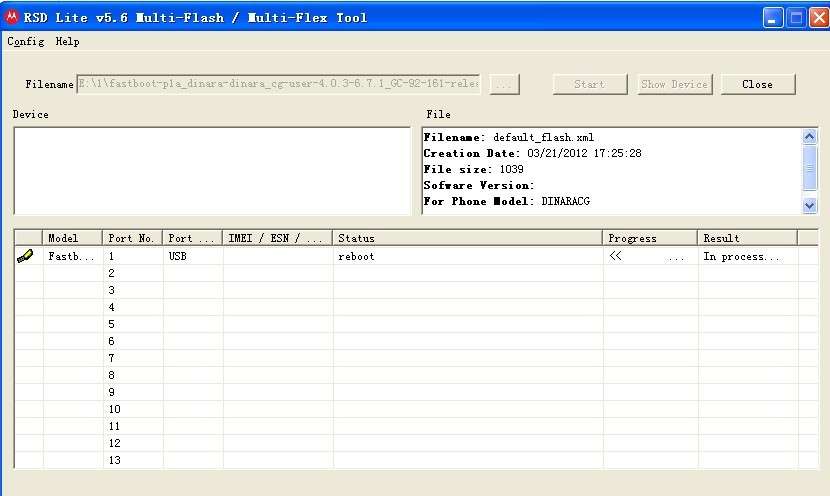830x496 pixels.
Task: Open the Help menu
Action: pyautogui.click(x=67, y=42)
